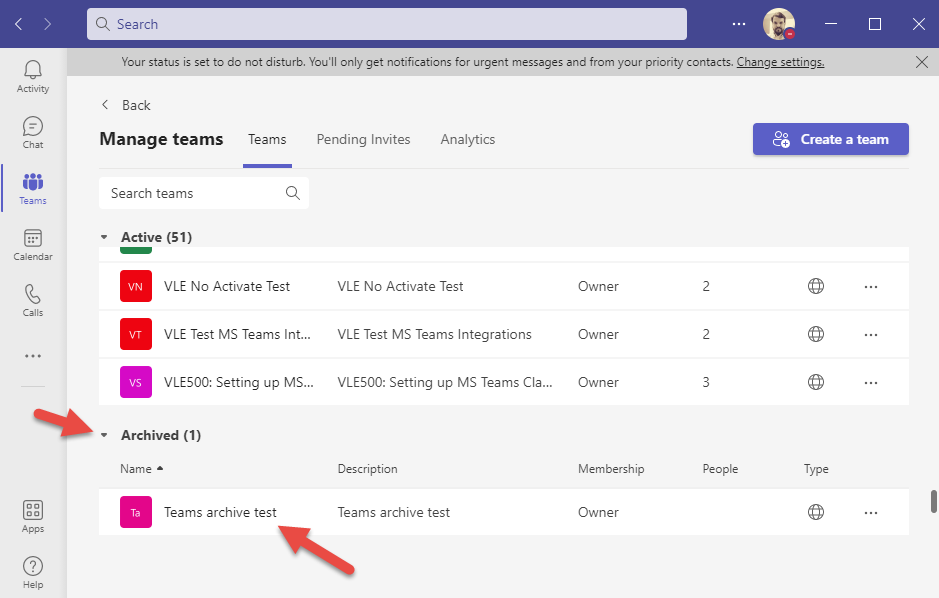Open the VLE Test MS Teams Int... team
The image size is (939, 598).
237,334
